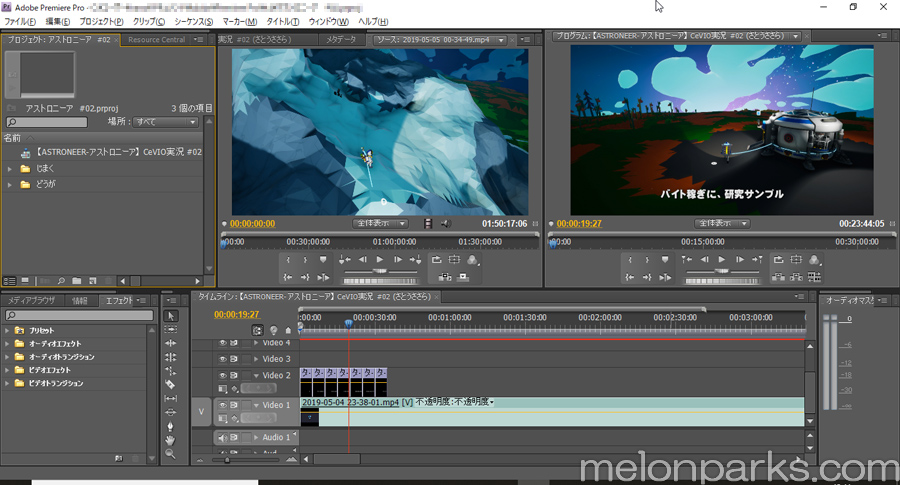Open the ファイル menu
This screenshot has height=485, width=900.
[20, 22]
